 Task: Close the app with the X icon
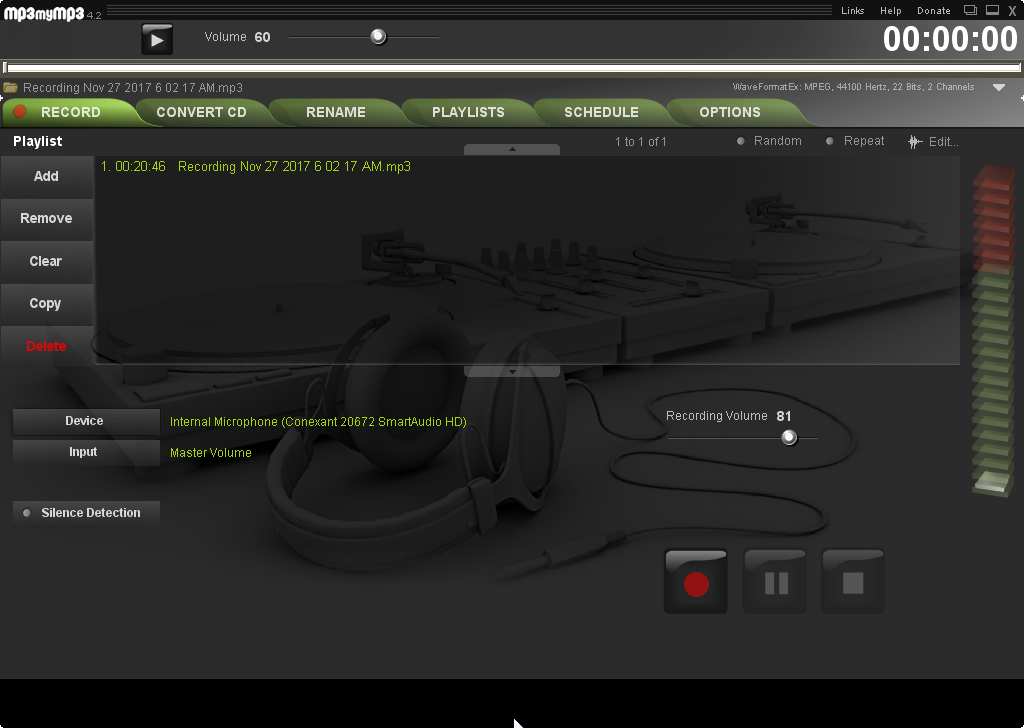1013,11
